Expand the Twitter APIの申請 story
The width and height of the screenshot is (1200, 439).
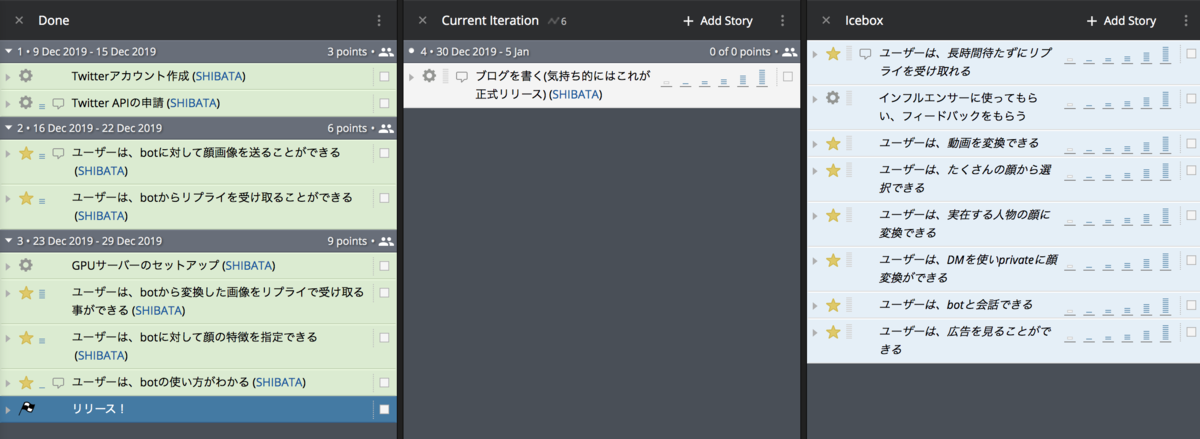pyautogui.click(x=8, y=102)
